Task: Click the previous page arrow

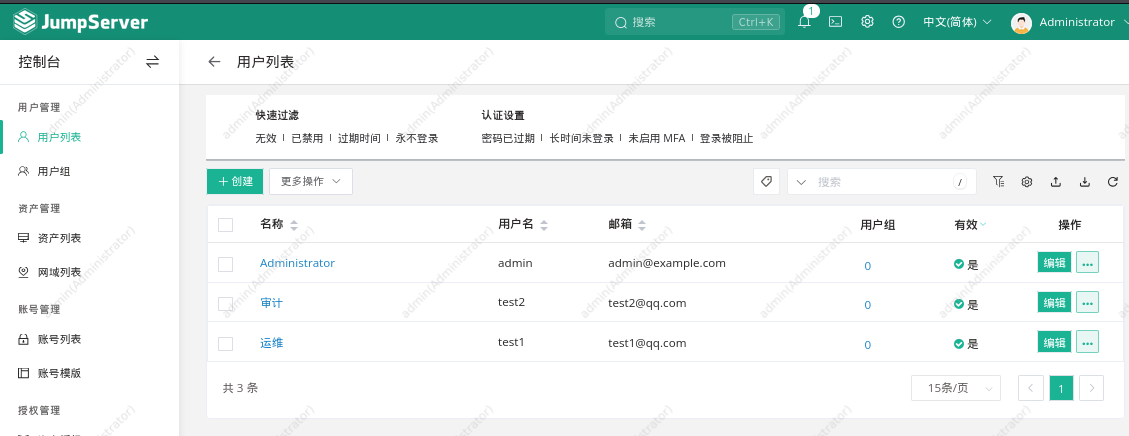Action: click(x=1030, y=389)
